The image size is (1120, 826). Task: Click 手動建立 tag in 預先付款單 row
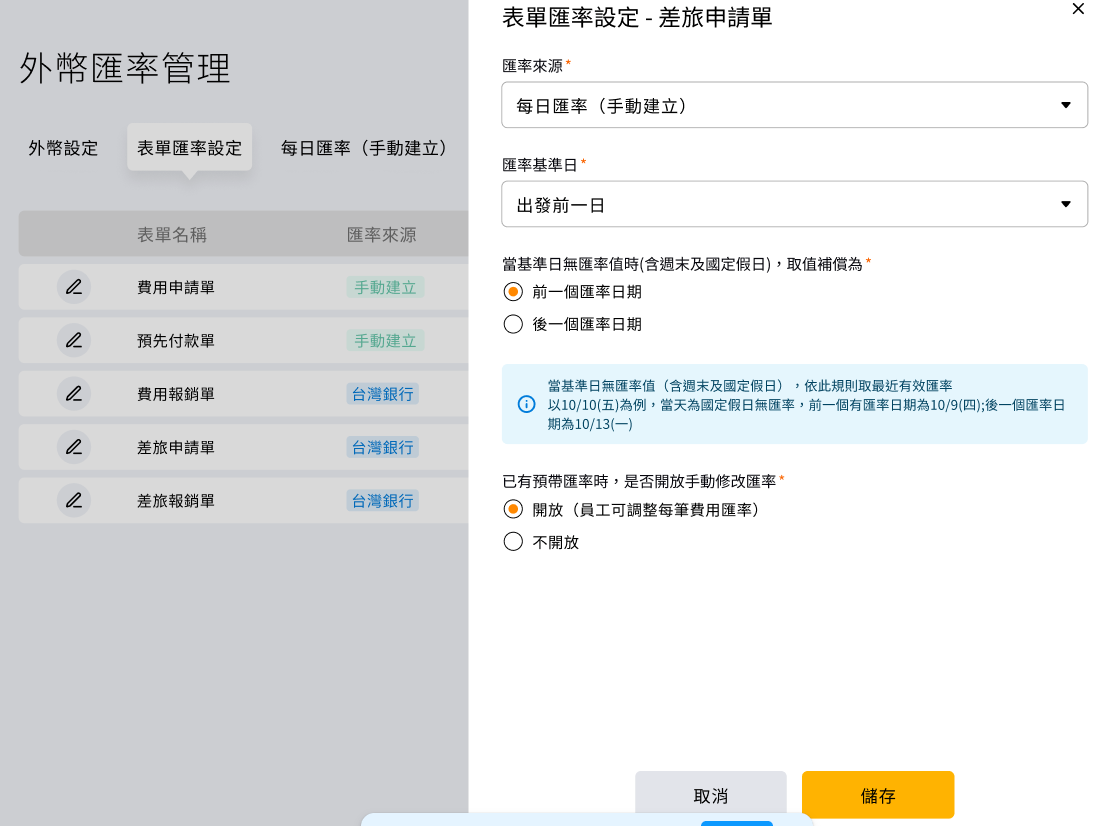(385, 340)
